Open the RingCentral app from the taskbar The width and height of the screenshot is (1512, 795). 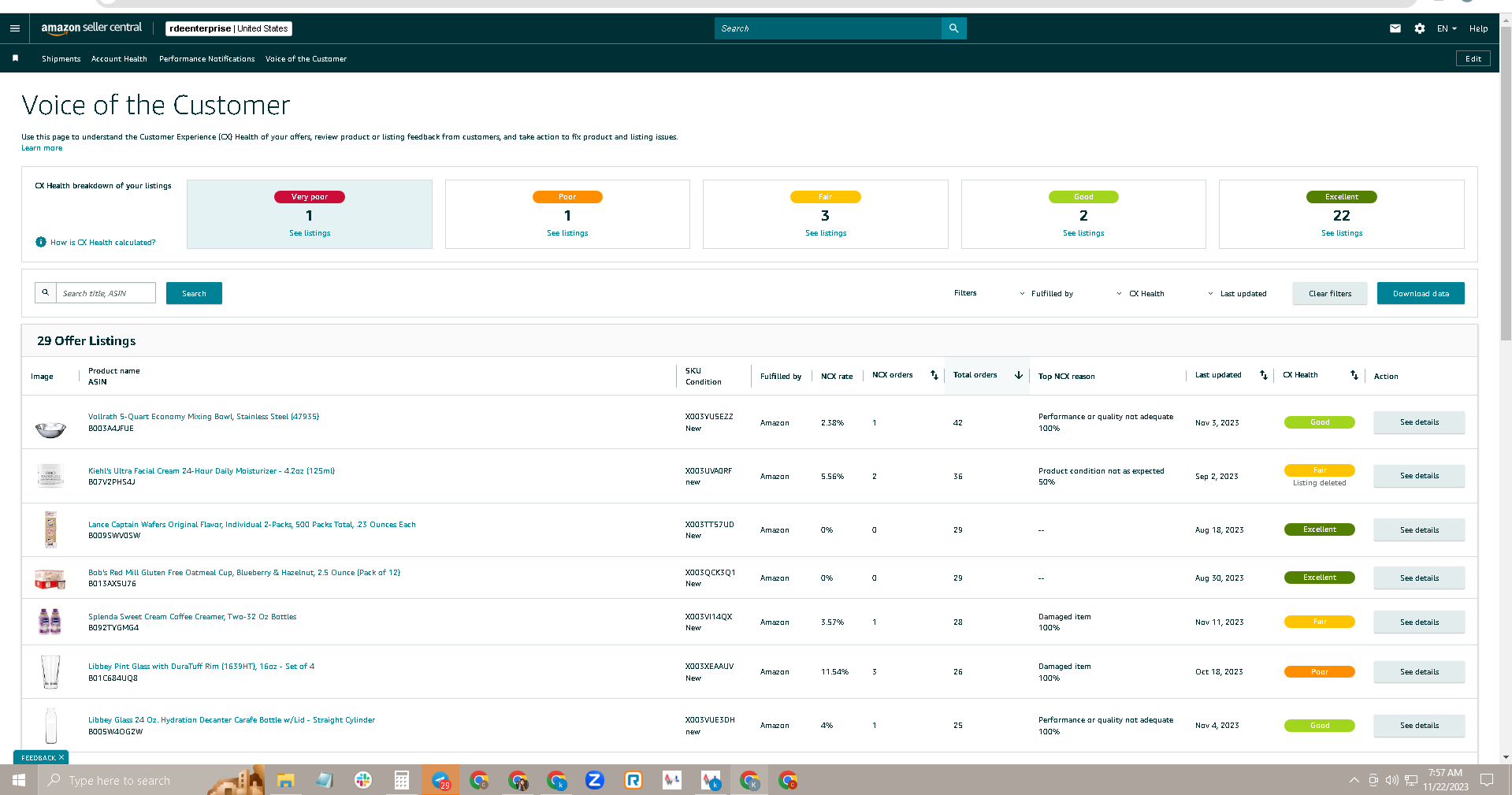coord(633,780)
